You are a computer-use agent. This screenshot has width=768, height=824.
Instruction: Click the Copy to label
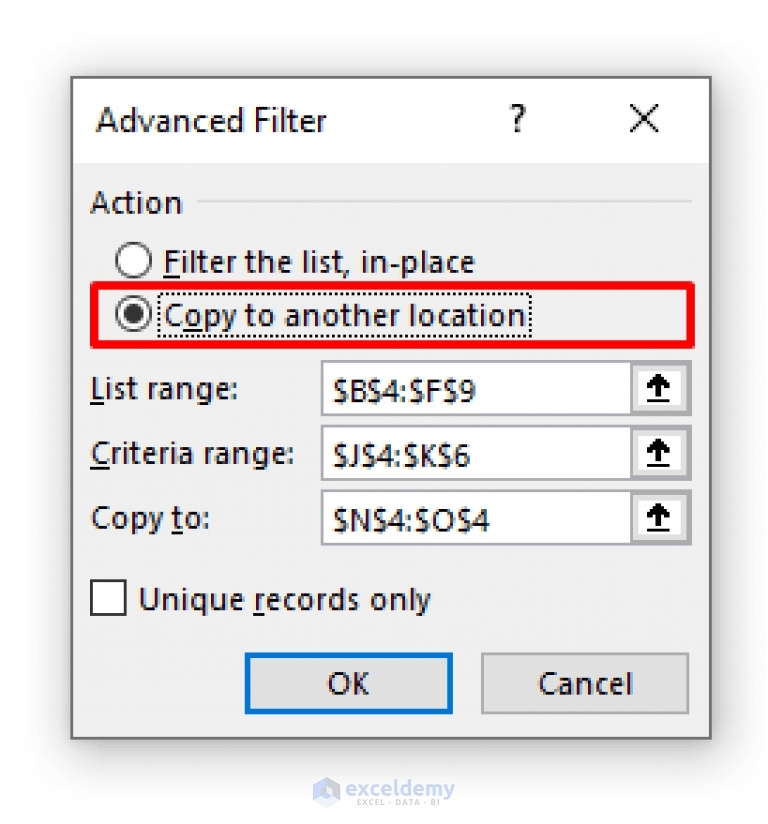pos(149,518)
